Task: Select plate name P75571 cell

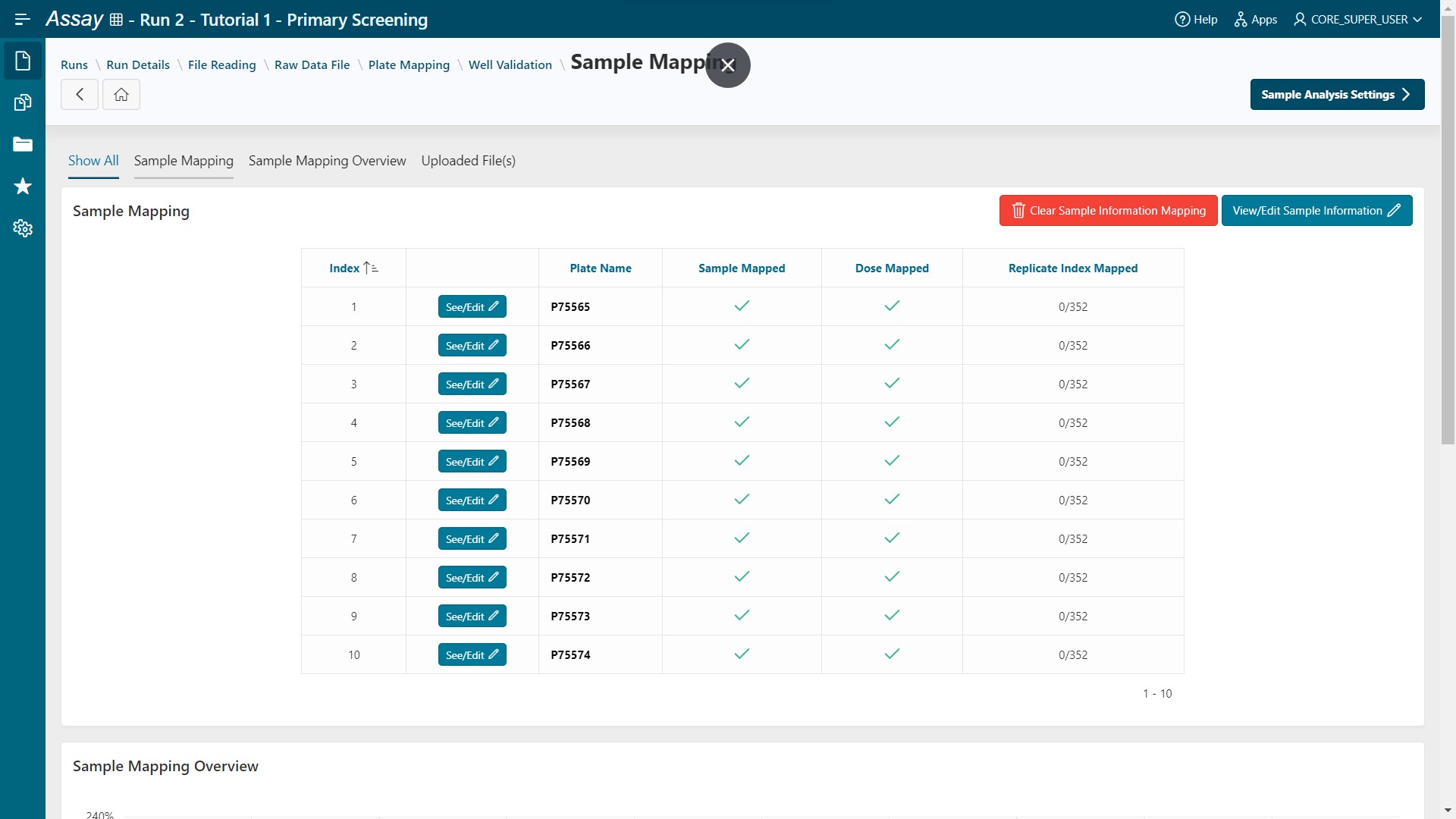Action: tap(601, 539)
